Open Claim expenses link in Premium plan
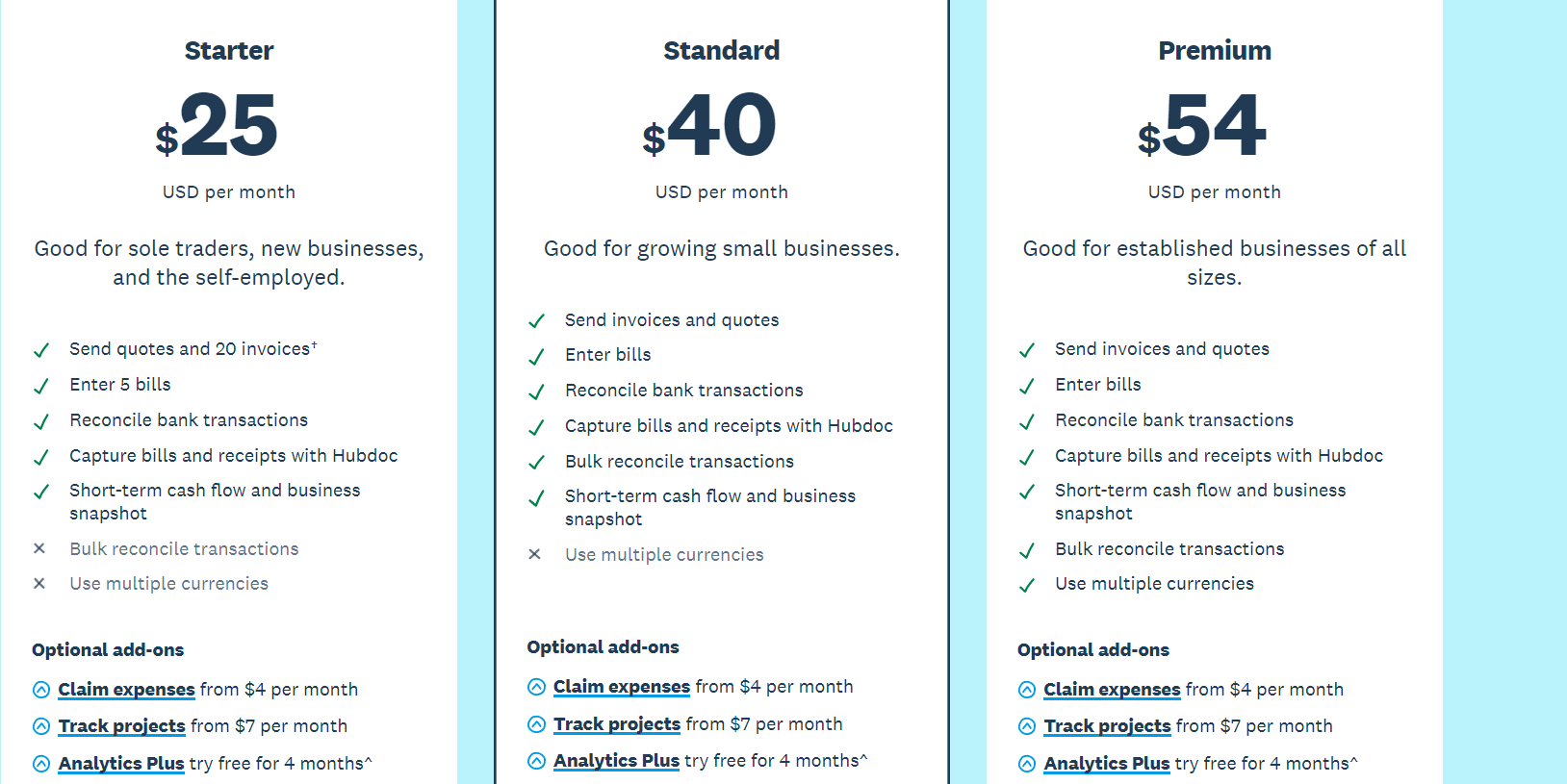Image resolution: width=1567 pixels, height=784 pixels. [x=1112, y=690]
